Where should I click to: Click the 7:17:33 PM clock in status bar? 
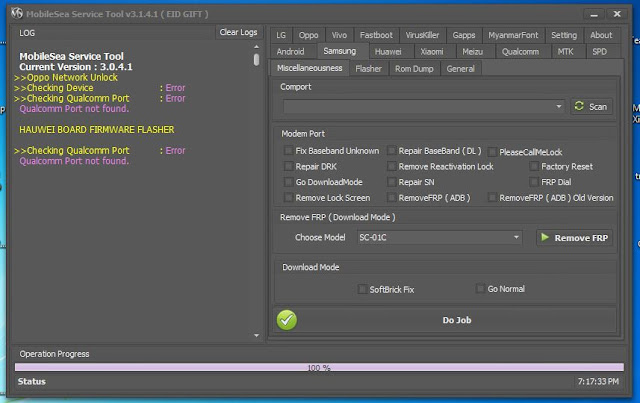598,381
